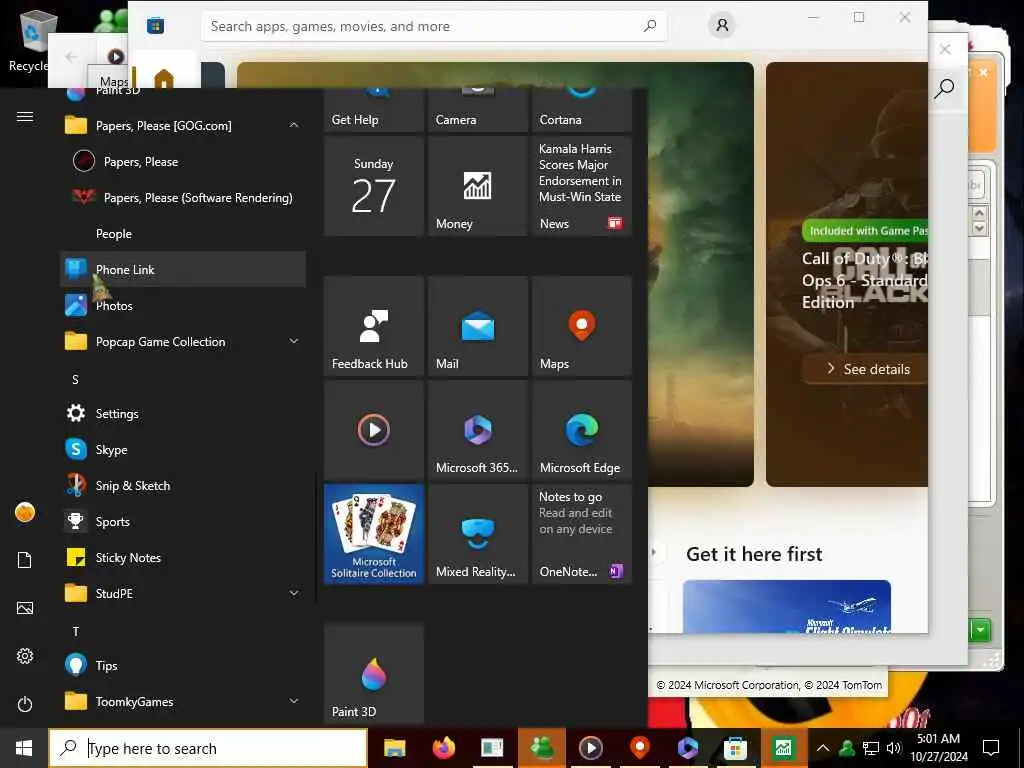Open People from app list
Image resolution: width=1024 pixels, height=768 pixels.
[183, 233]
